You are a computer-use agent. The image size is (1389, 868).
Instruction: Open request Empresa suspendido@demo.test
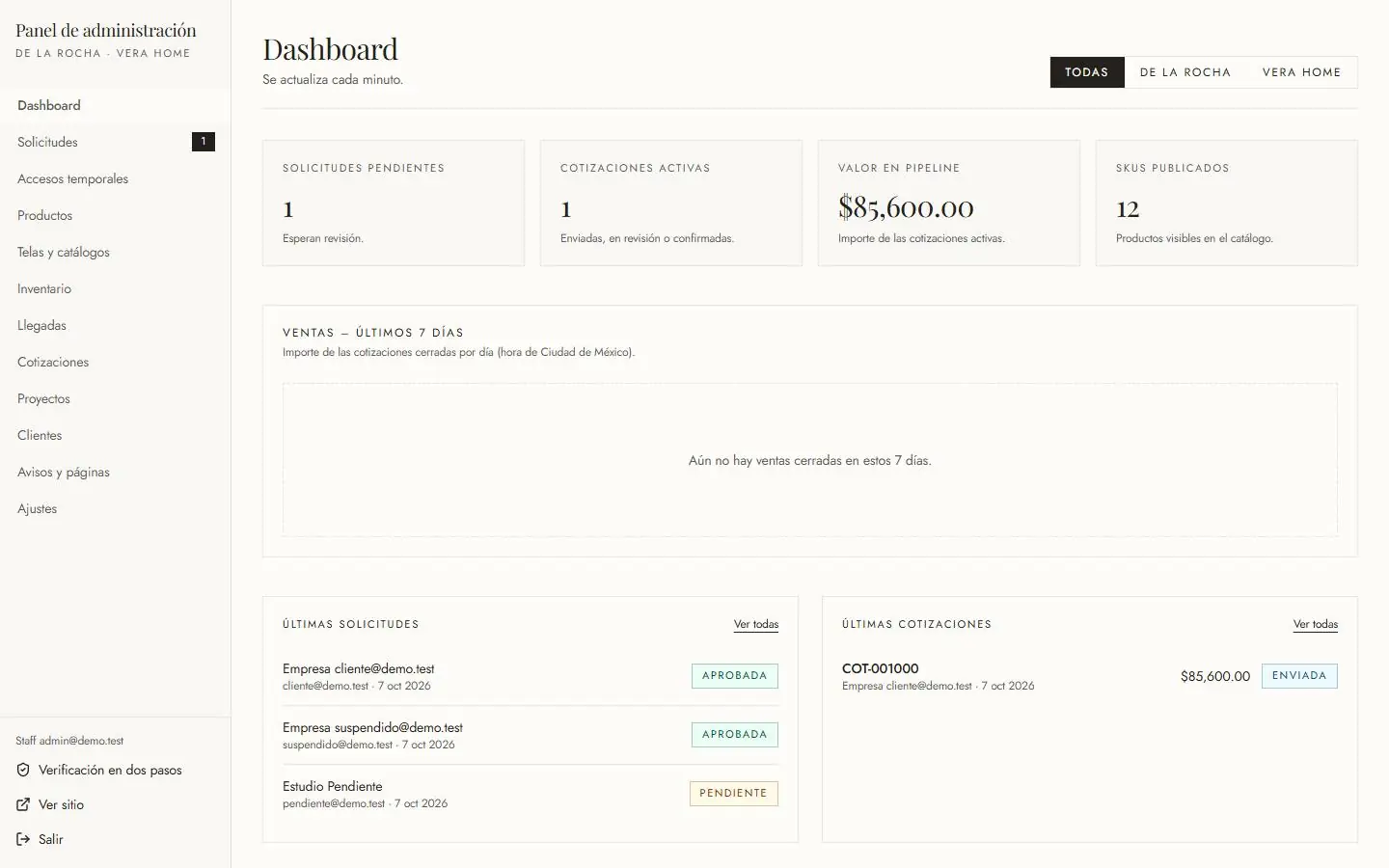tap(531, 735)
